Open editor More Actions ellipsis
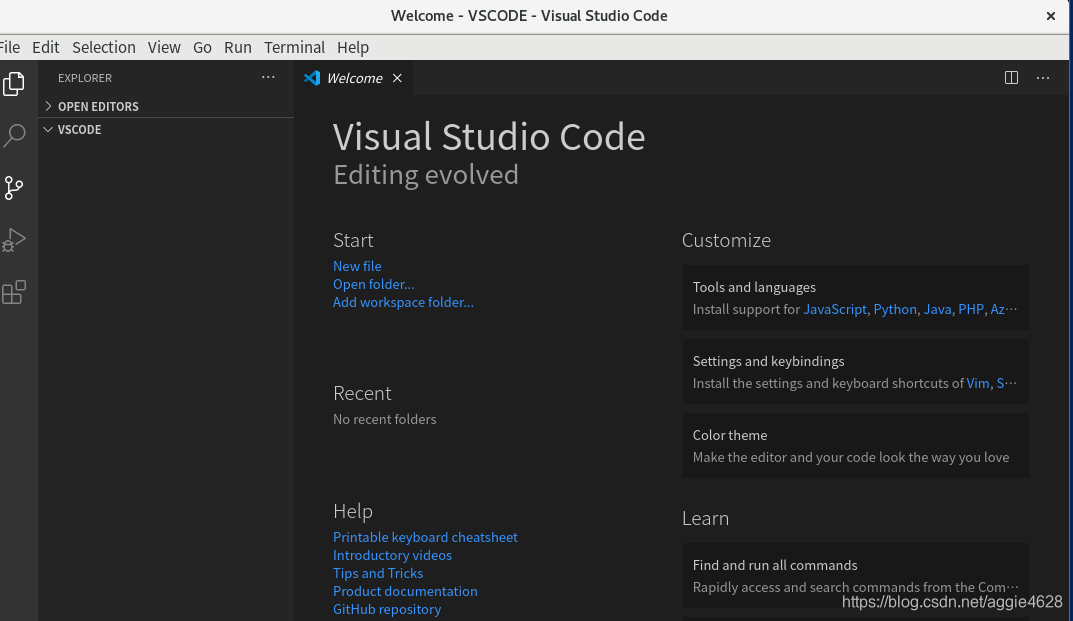The height and width of the screenshot is (621, 1073). 1043,78
